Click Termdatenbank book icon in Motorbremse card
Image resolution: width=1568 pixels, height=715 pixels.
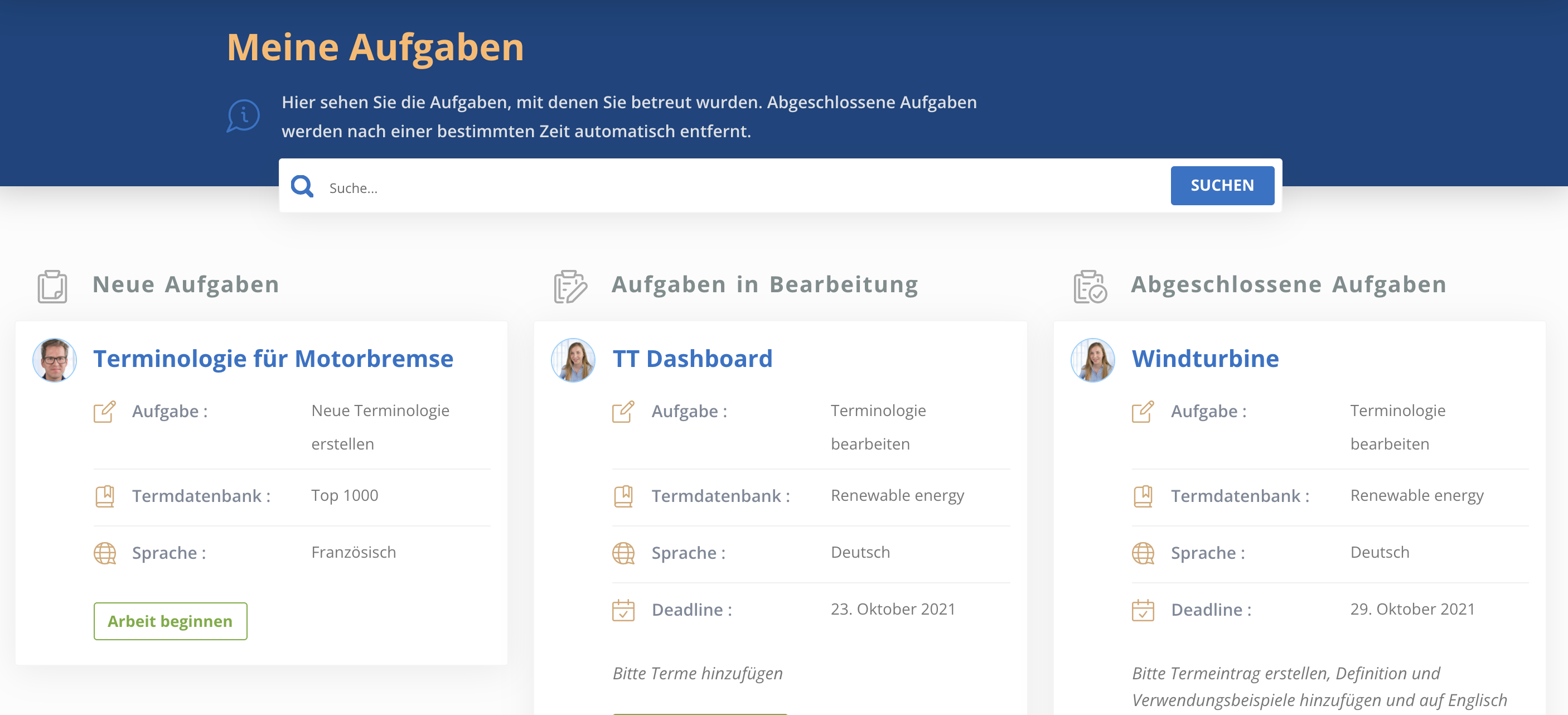pyautogui.click(x=105, y=496)
